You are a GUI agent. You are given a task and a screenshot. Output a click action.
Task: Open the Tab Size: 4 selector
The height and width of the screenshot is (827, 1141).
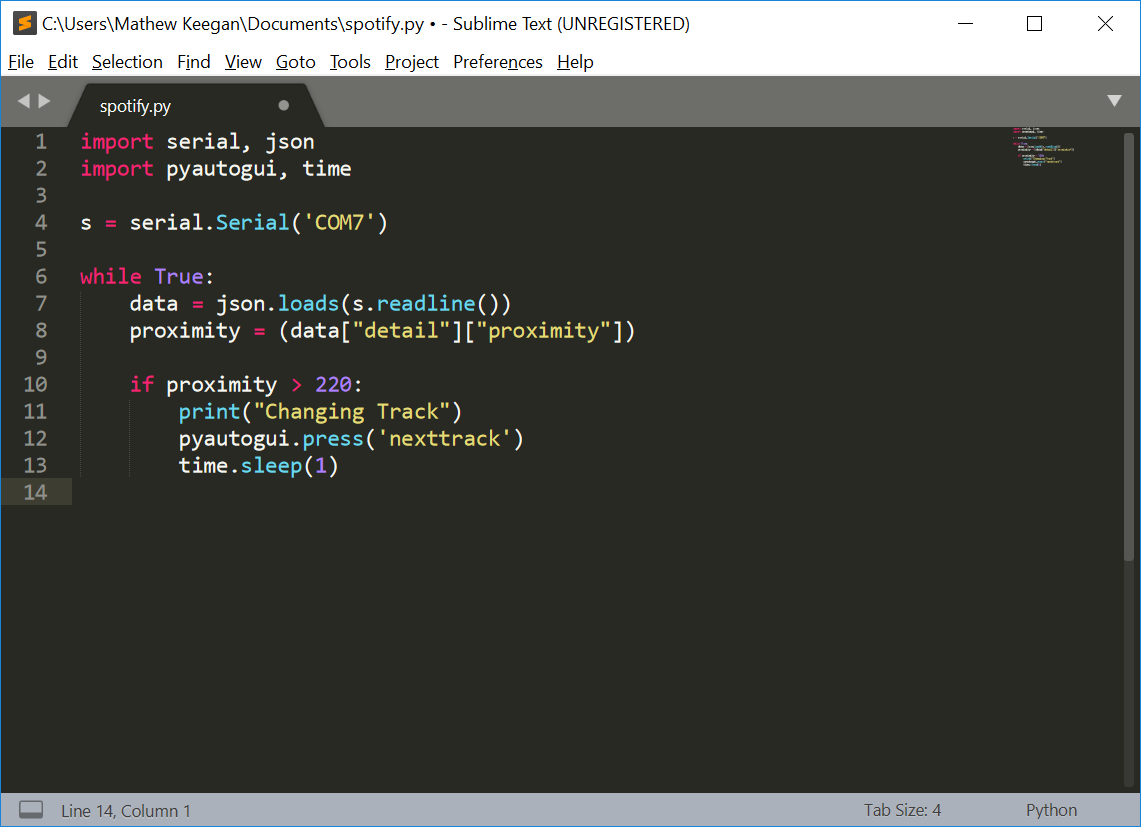(x=902, y=810)
